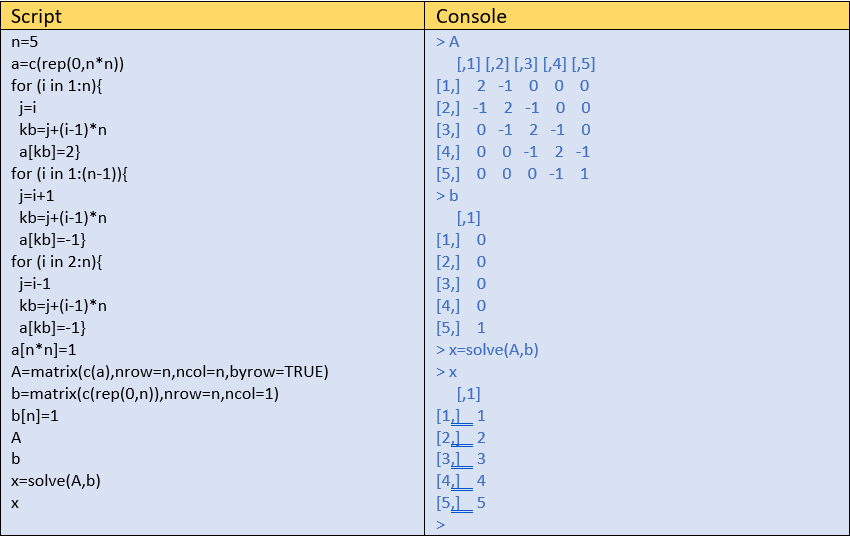
Task: Click the b=matrix(c(rep(0,n)),...) script line
Action: coord(145,393)
